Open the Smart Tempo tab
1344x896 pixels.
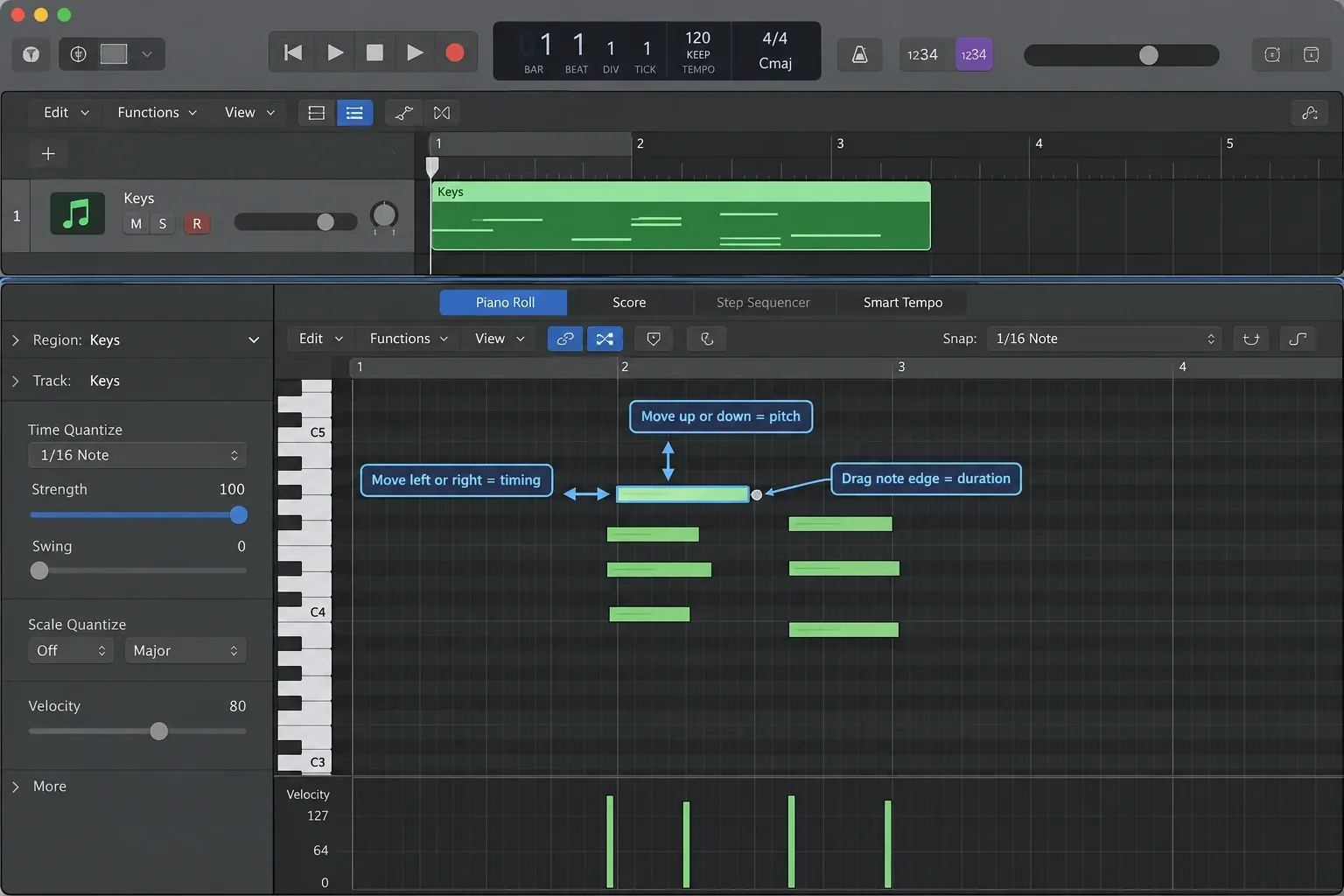tap(903, 303)
